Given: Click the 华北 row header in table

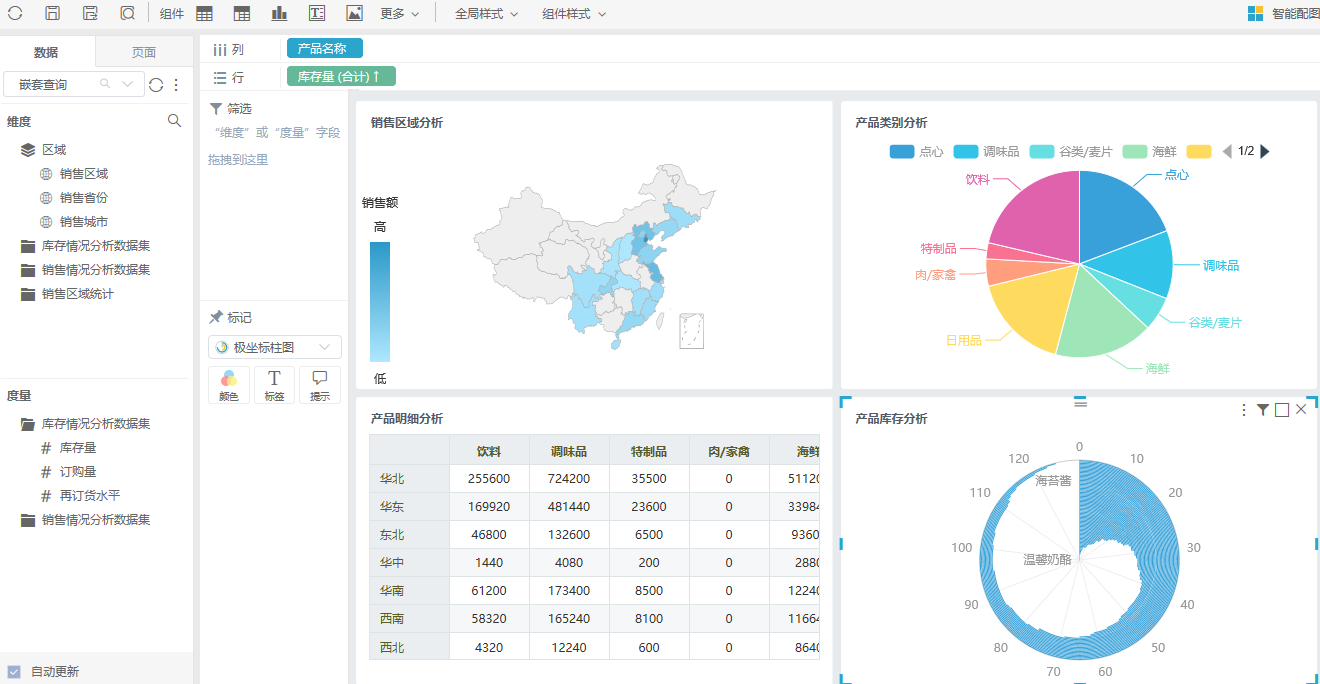Looking at the screenshot, I should click(x=409, y=479).
